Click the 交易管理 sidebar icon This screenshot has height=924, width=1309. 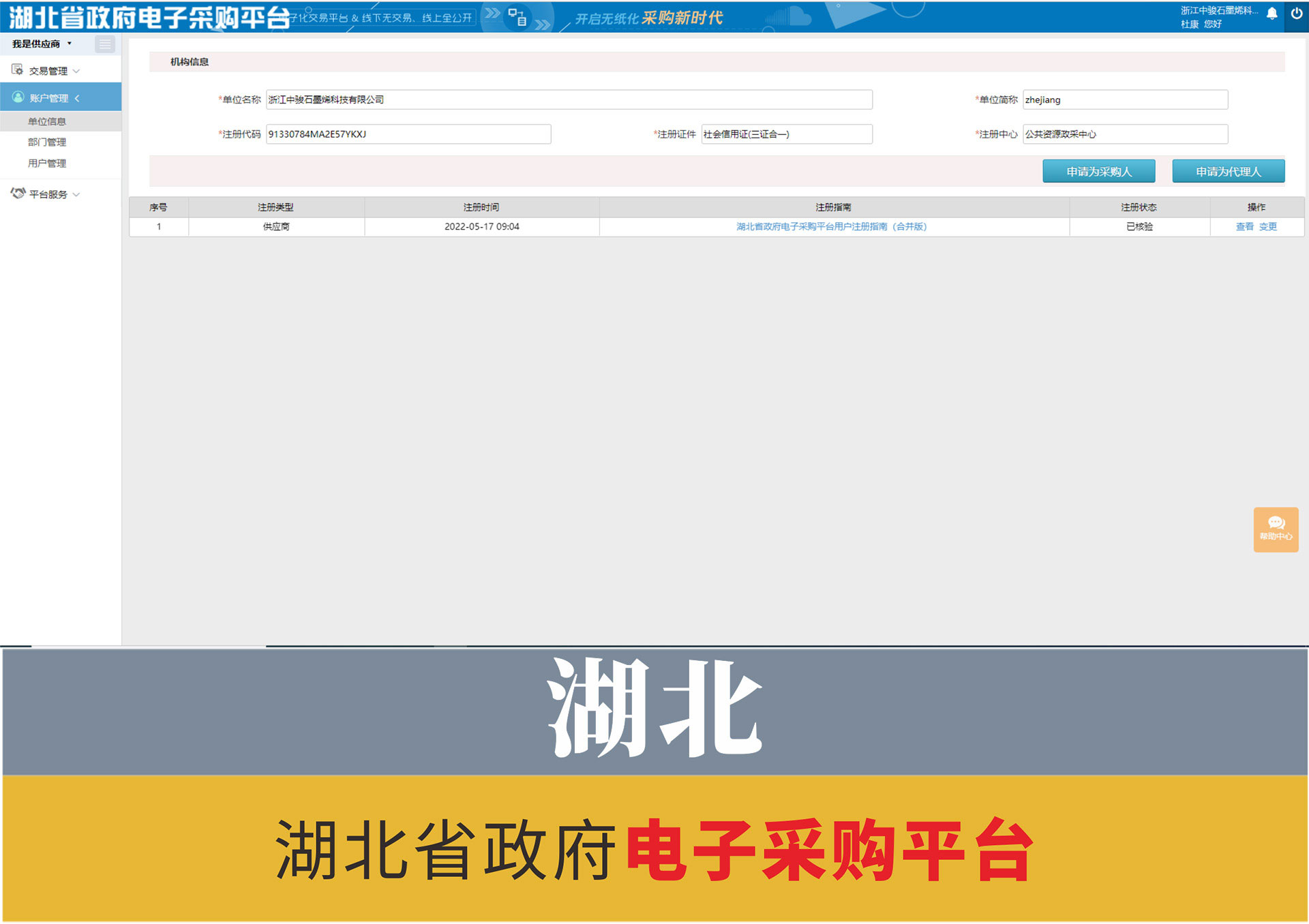click(17, 70)
